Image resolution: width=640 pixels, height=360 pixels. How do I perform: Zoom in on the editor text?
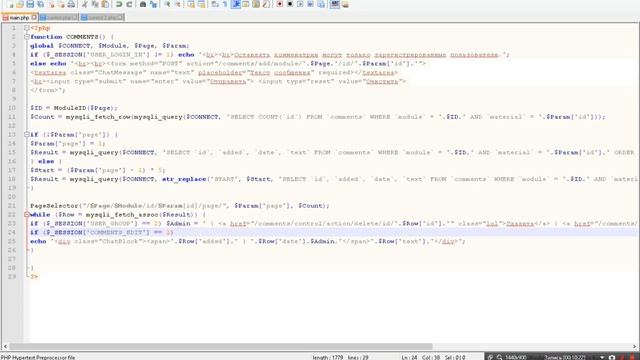coord(167,4)
